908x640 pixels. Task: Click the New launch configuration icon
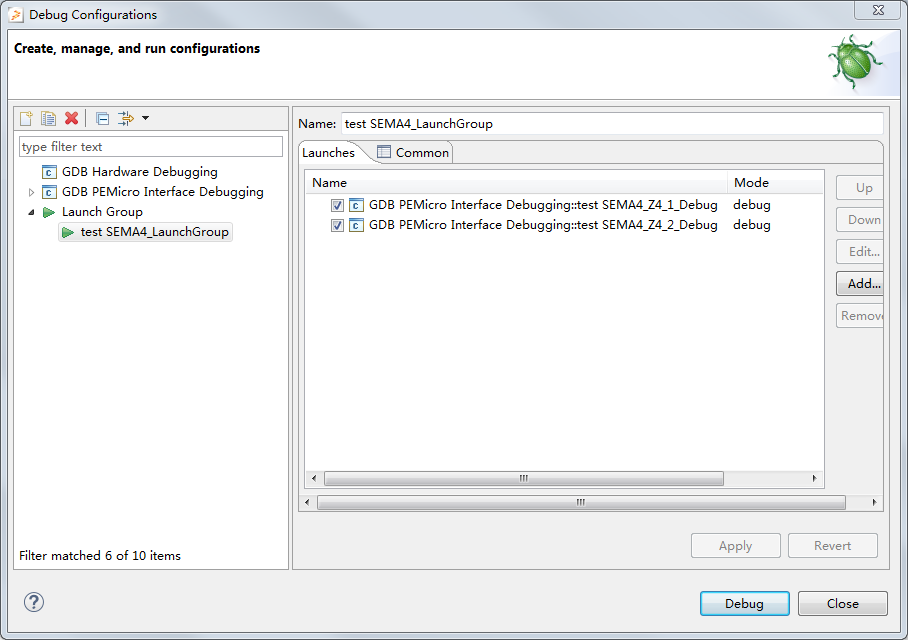tap(26, 118)
